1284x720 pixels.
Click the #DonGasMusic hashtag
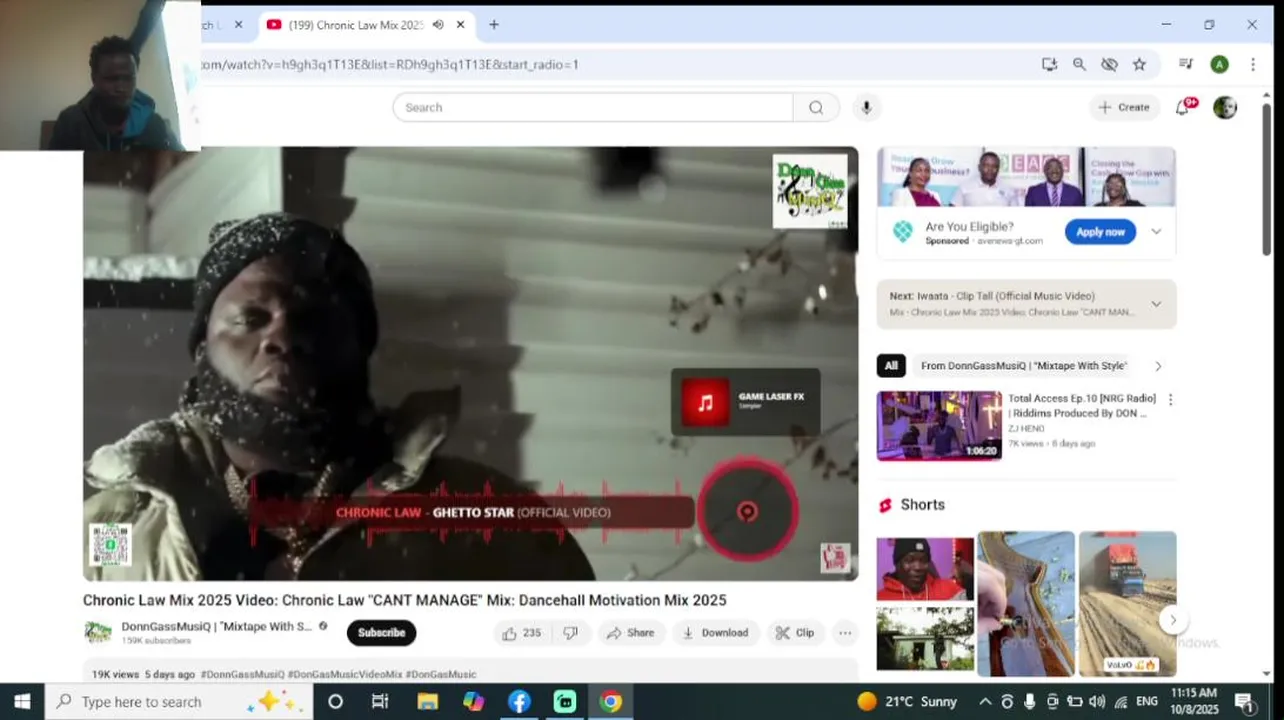point(441,675)
